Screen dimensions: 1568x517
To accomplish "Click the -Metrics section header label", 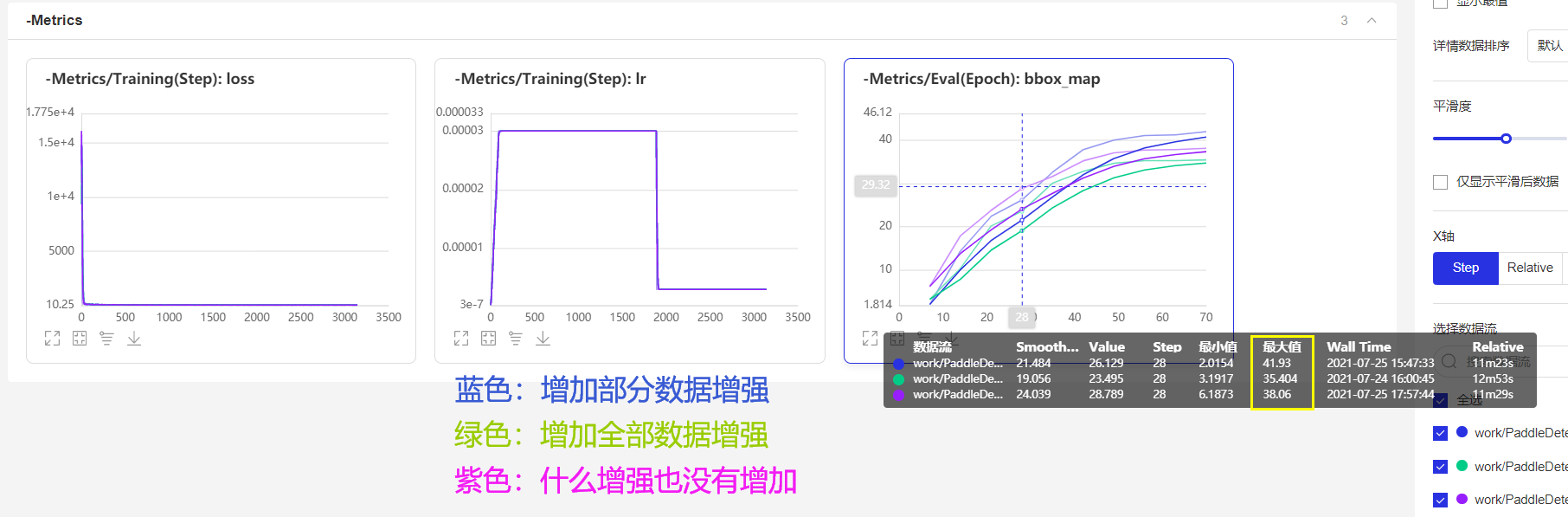I will click(x=54, y=20).
